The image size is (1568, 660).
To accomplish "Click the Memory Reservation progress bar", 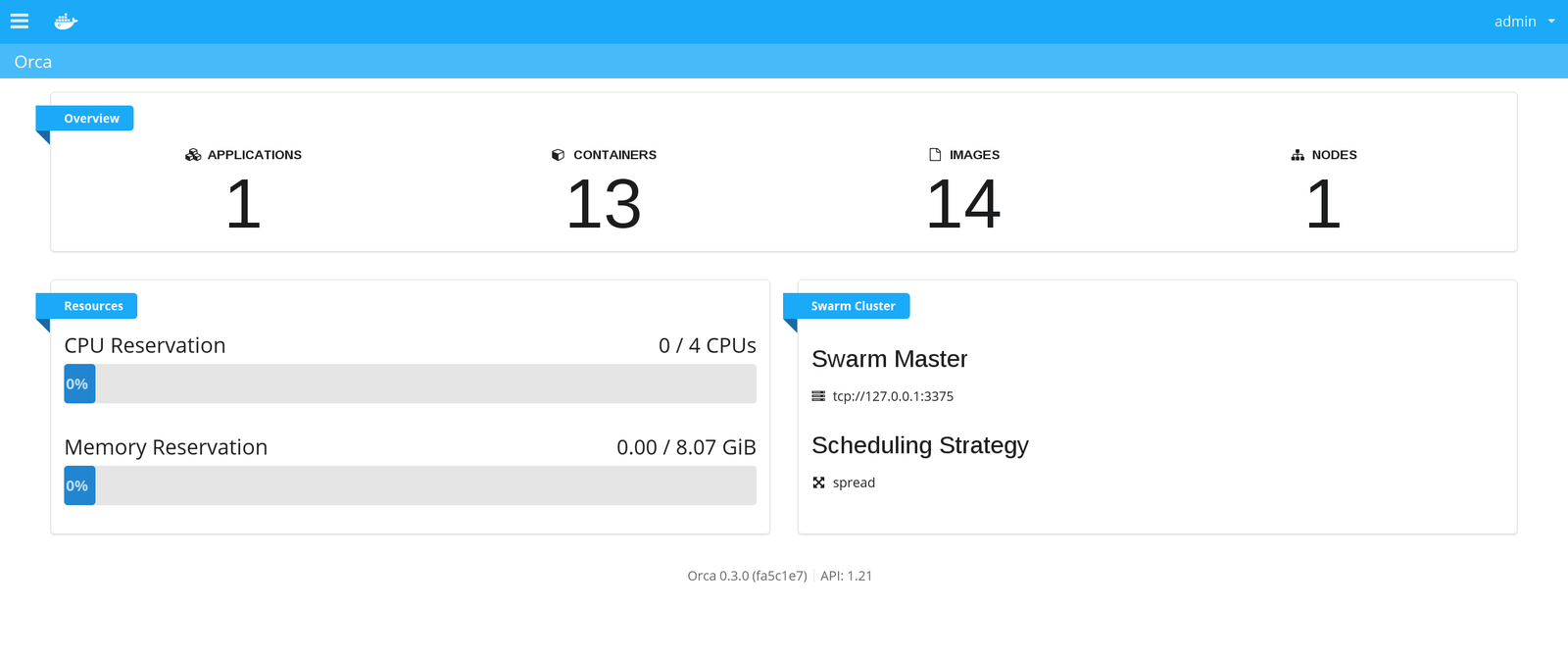I will click(x=410, y=485).
